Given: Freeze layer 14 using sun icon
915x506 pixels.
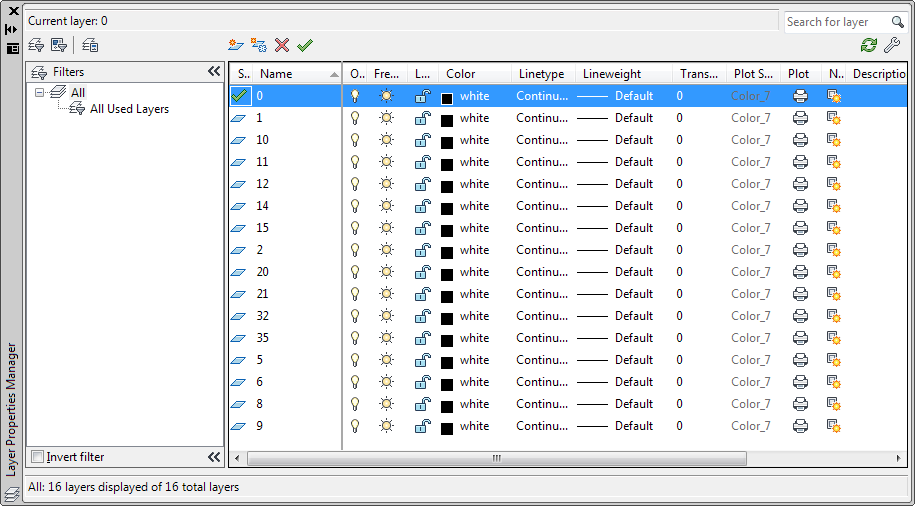Looking at the screenshot, I should (386, 206).
